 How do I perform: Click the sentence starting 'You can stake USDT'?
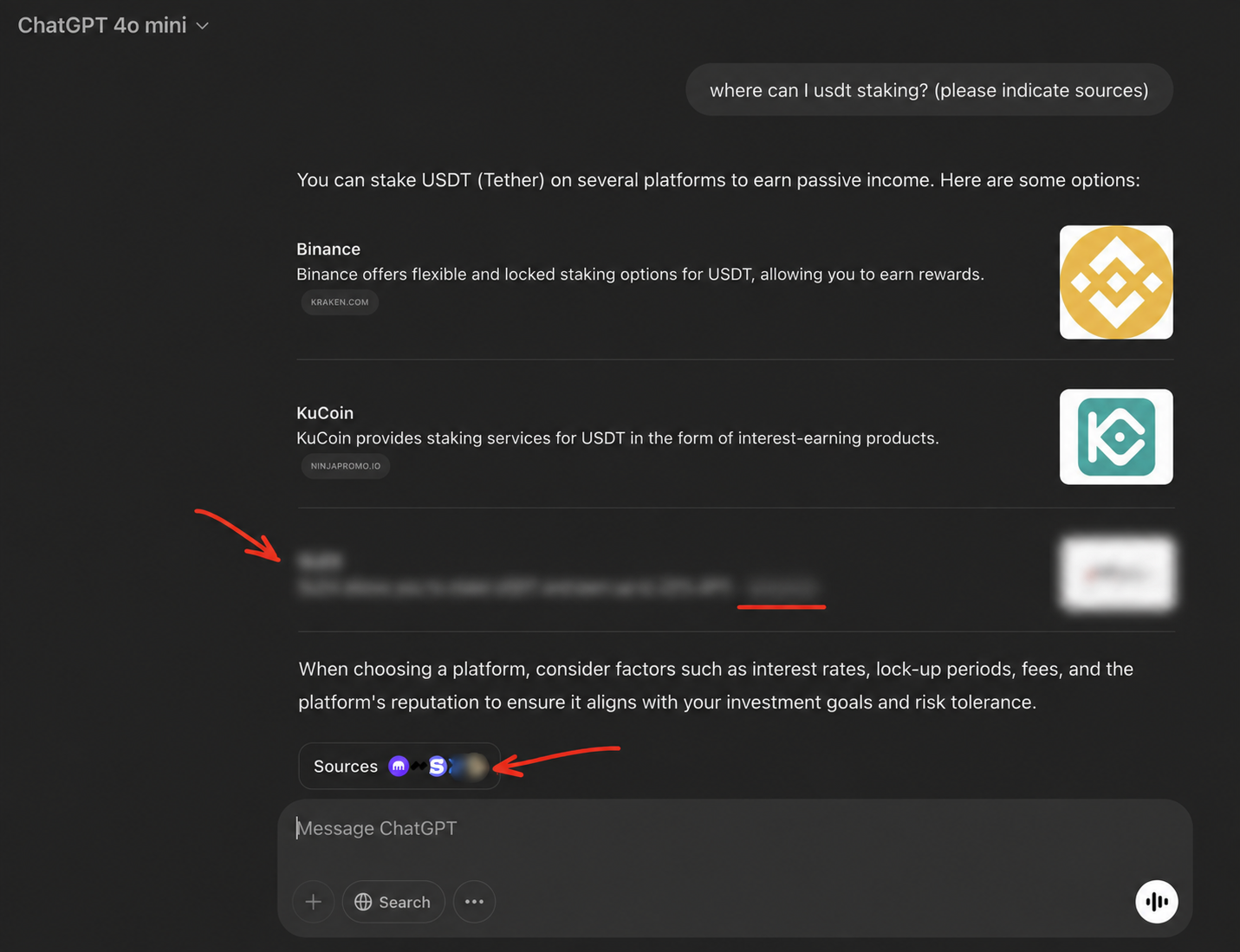pyautogui.click(x=718, y=180)
